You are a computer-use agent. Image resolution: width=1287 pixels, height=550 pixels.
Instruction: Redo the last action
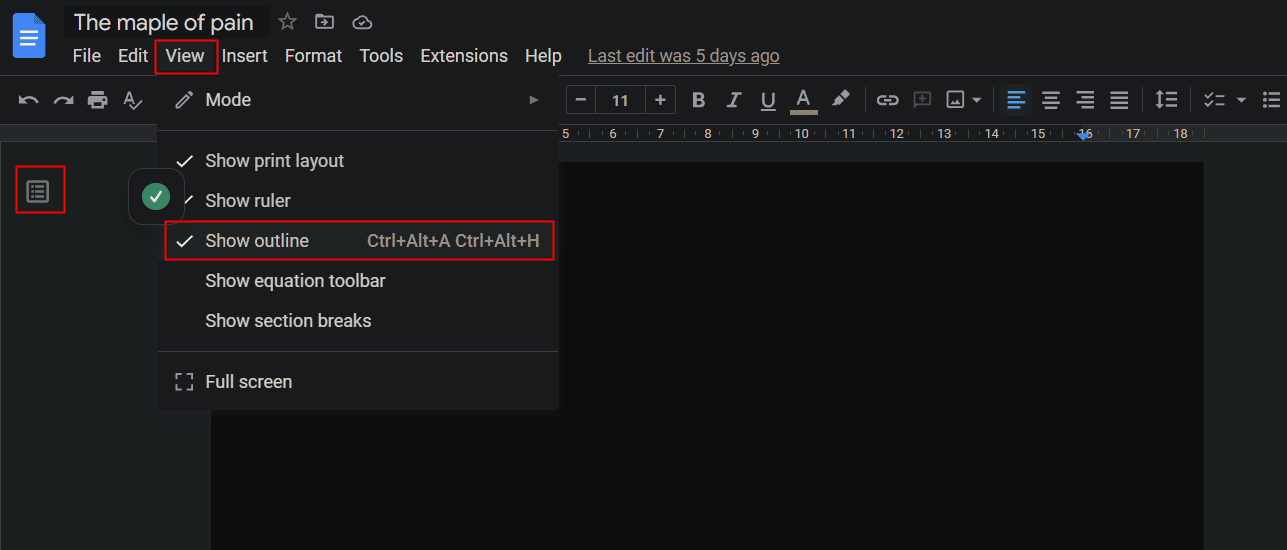pos(63,100)
